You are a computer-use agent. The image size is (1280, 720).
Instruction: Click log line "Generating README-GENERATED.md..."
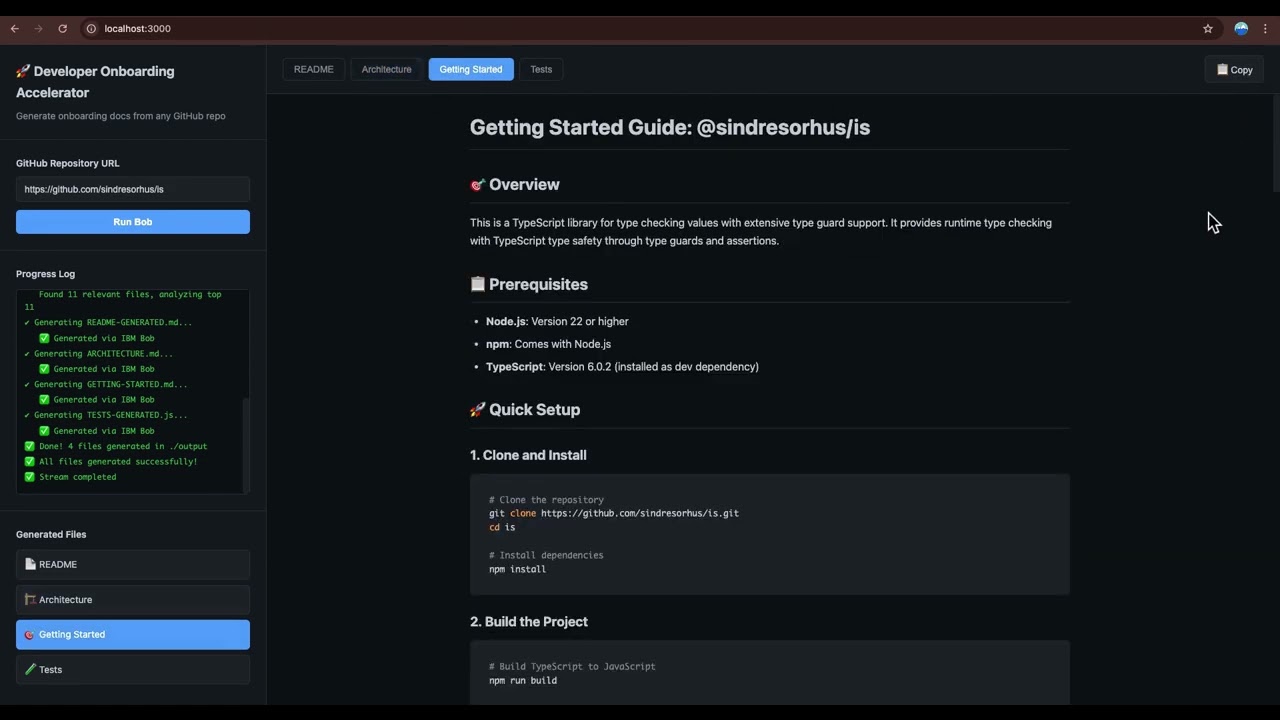tap(108, 323)
